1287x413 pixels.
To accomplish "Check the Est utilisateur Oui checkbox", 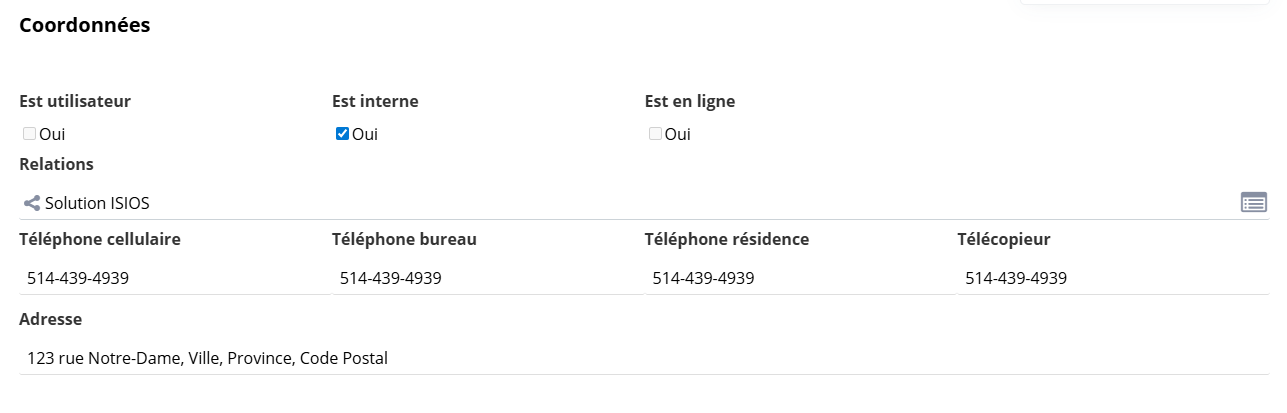I will click(29, 133).
